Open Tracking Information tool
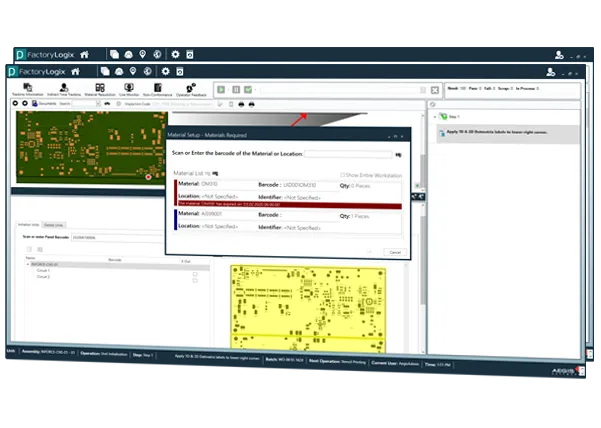Screen dimensions: 601x428 tap(28, 90)
